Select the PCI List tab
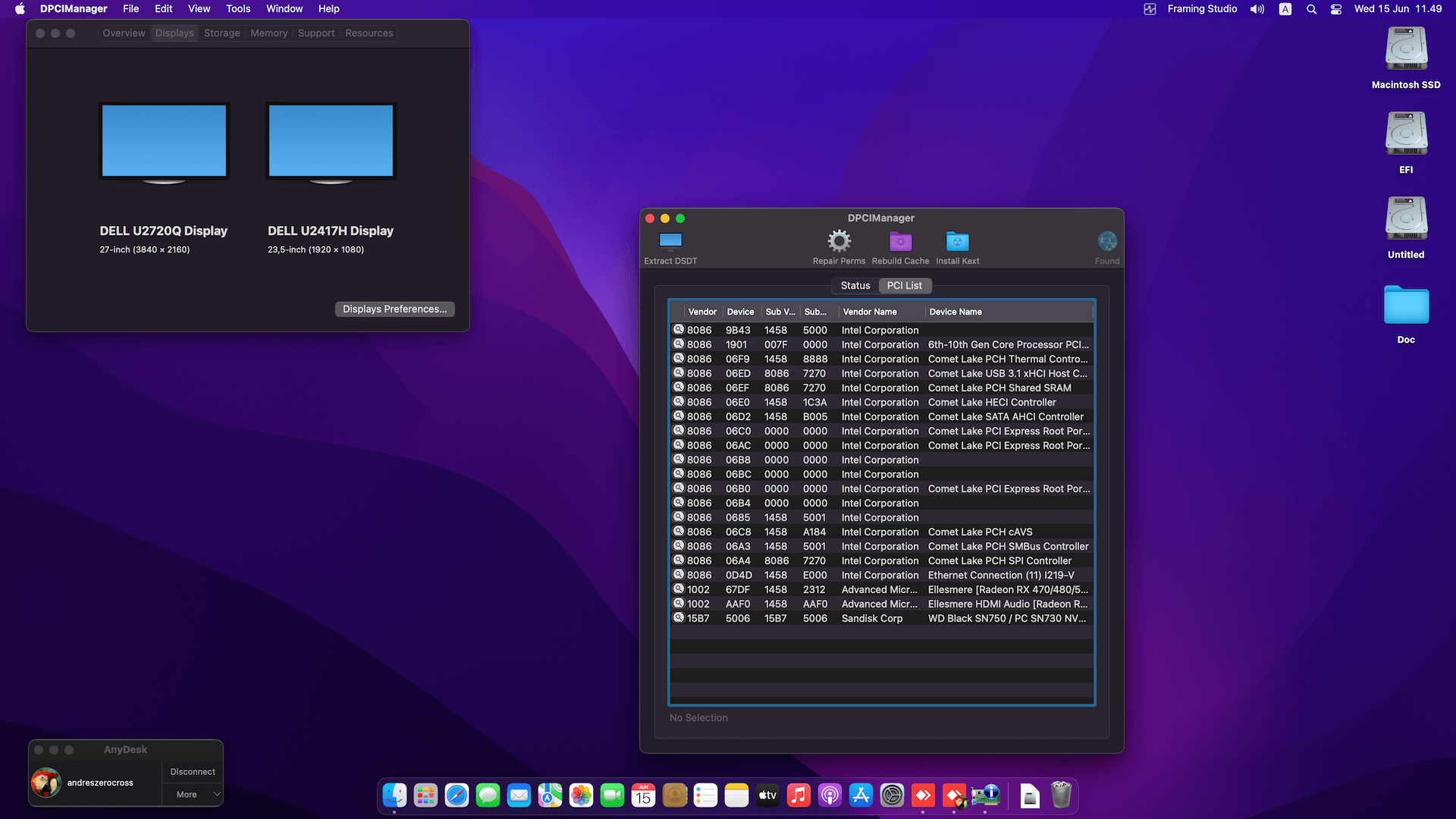Image resolution: width=1456 pixels, height=819 pixels. (x=905, y=285)
